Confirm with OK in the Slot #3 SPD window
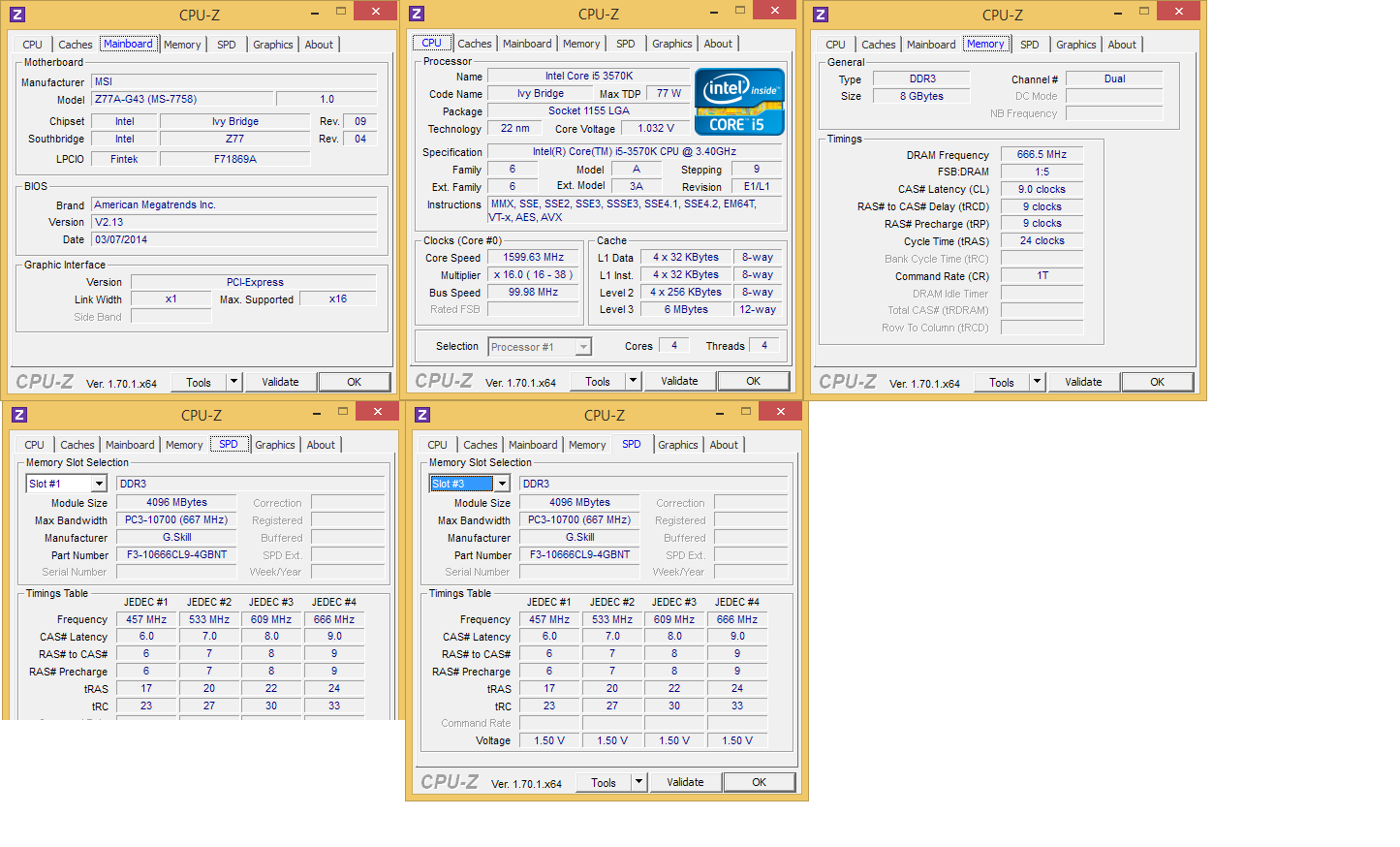Viewport: 1400px width, 847px height. click(x=760, y=782)
